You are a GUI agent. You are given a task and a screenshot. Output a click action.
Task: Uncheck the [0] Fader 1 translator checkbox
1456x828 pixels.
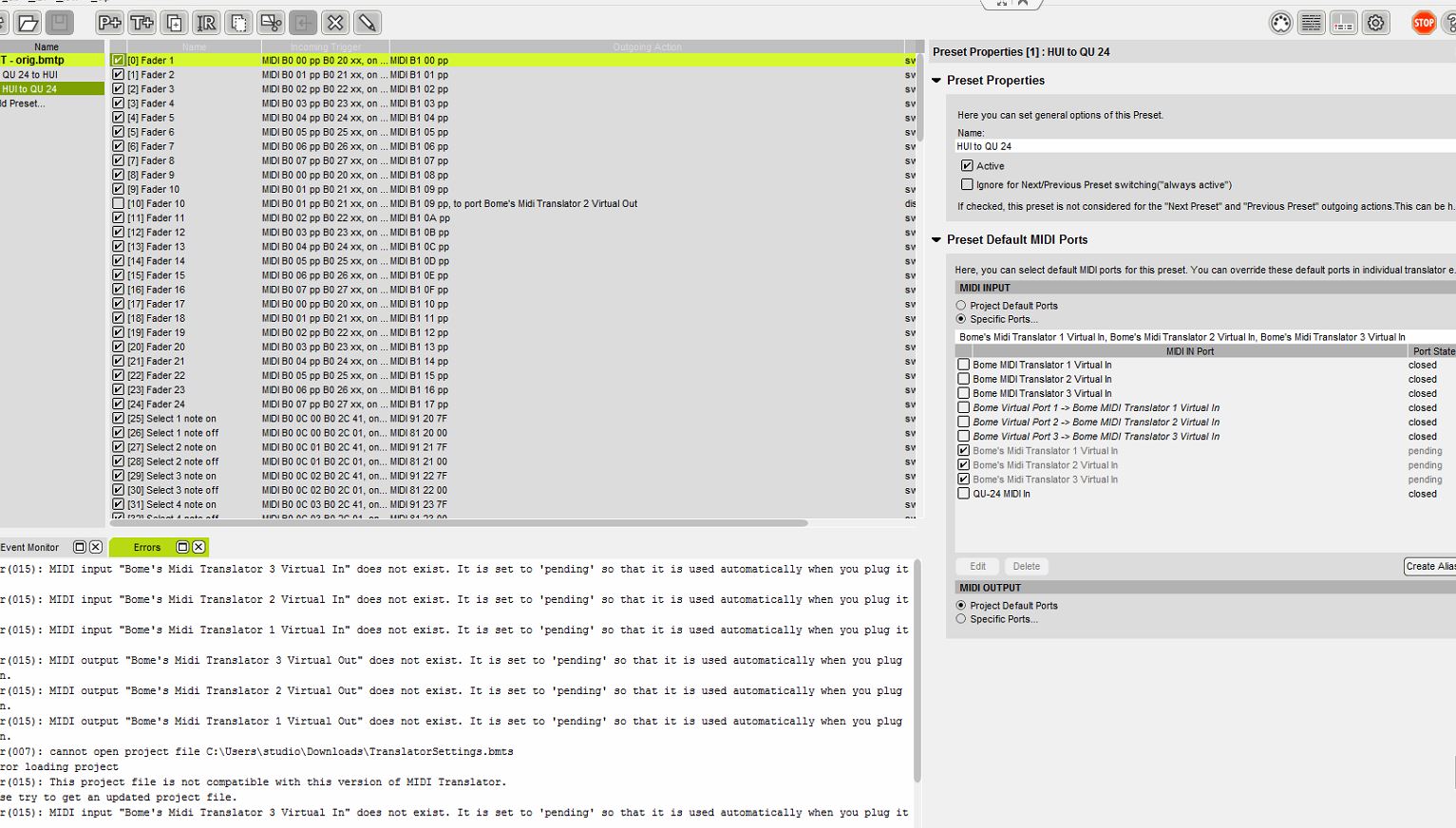[x=119, y=60]
